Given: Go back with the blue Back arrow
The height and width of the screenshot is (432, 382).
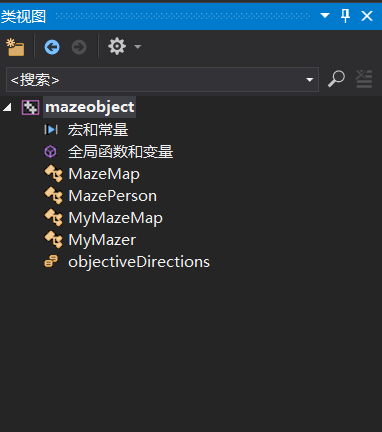Looking at the screenshot, I should click(x=52, y=47).
